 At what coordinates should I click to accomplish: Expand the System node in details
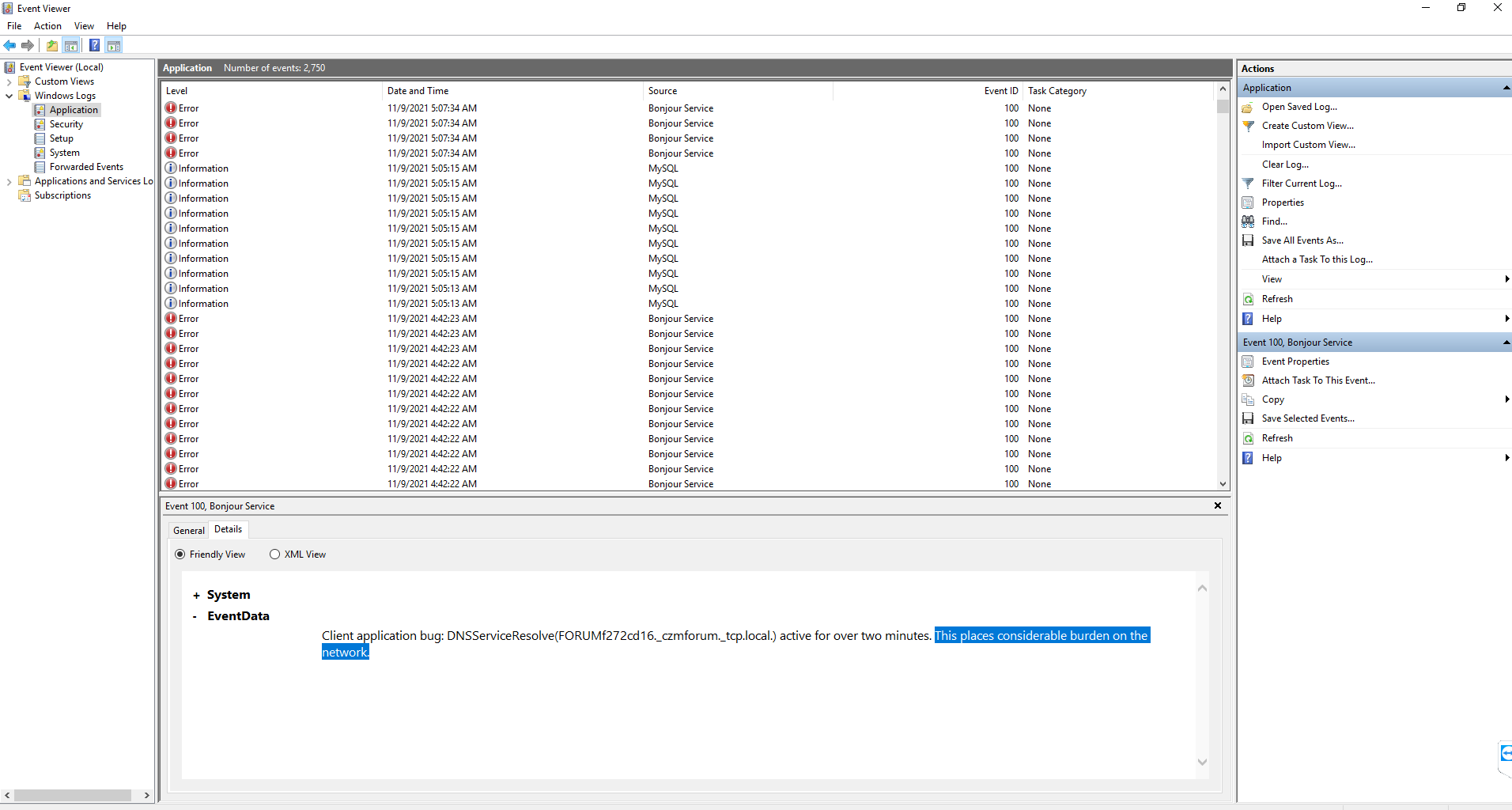click(196, 596)
